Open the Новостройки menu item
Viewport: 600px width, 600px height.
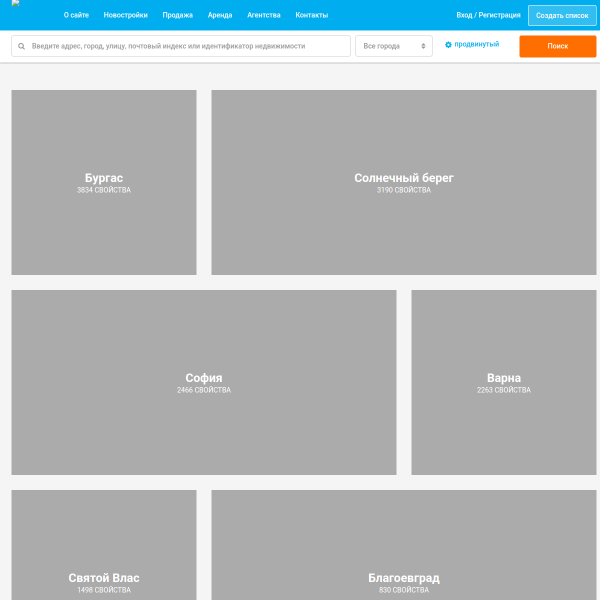pyautogui.click(x=126, y=15)
